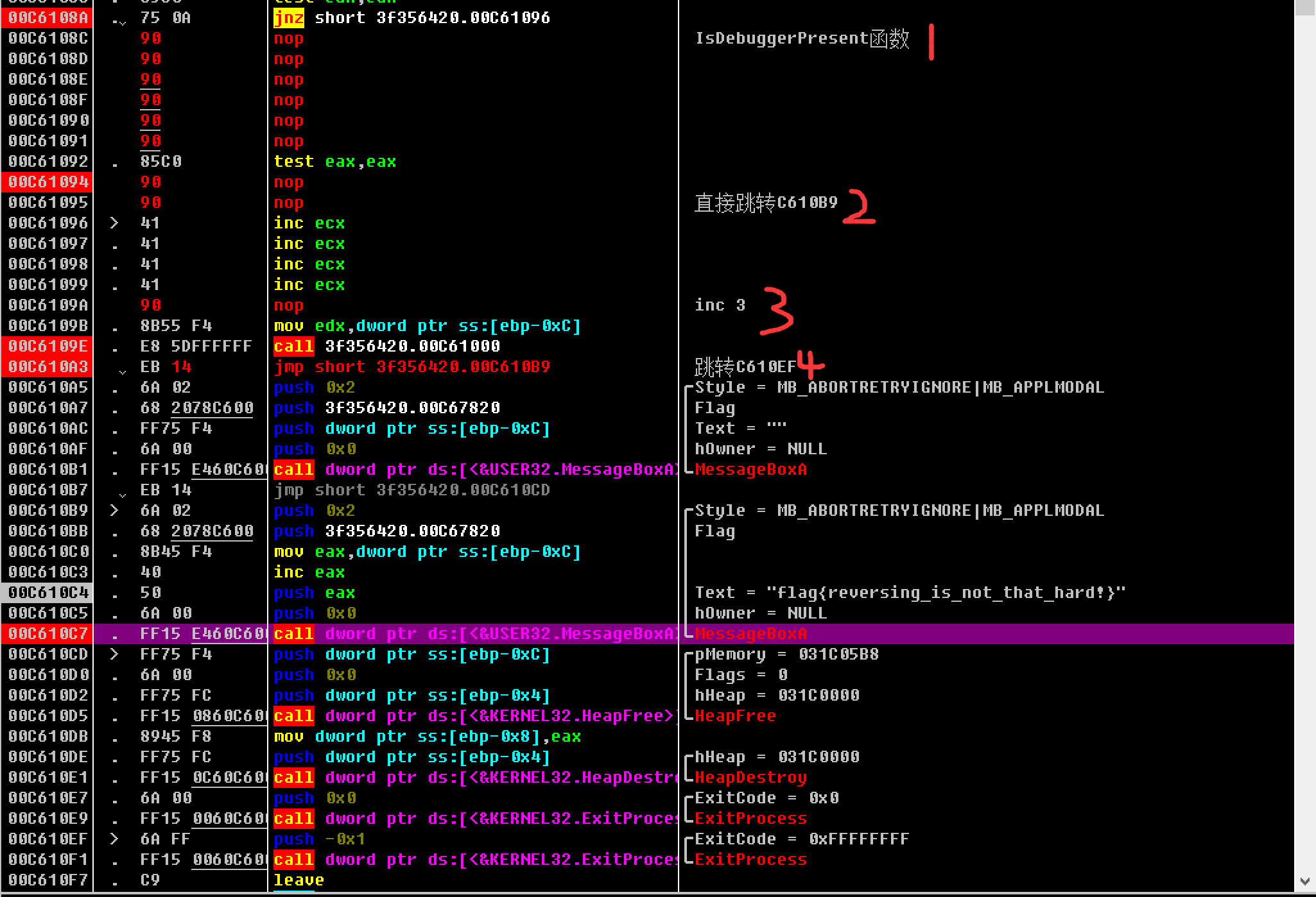Click downward jump arrow at row 00C610B7
Viewport: 1316px width, 897px height.
pos(122,493)
